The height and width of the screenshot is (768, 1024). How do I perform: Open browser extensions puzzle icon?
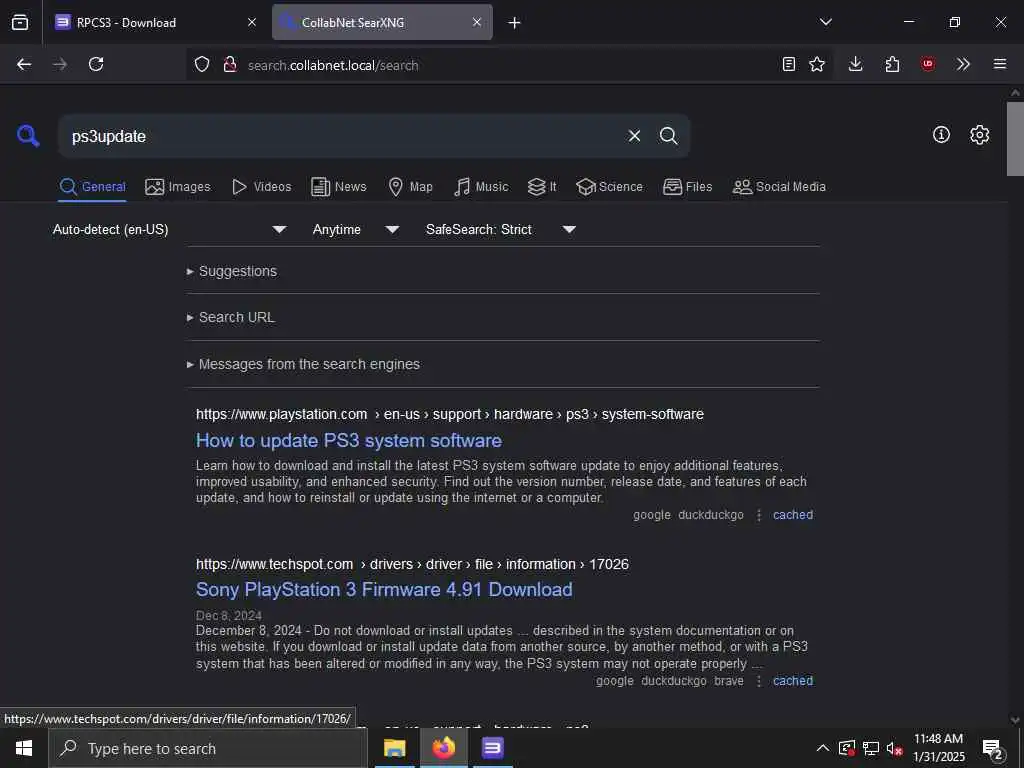(893, 64)
